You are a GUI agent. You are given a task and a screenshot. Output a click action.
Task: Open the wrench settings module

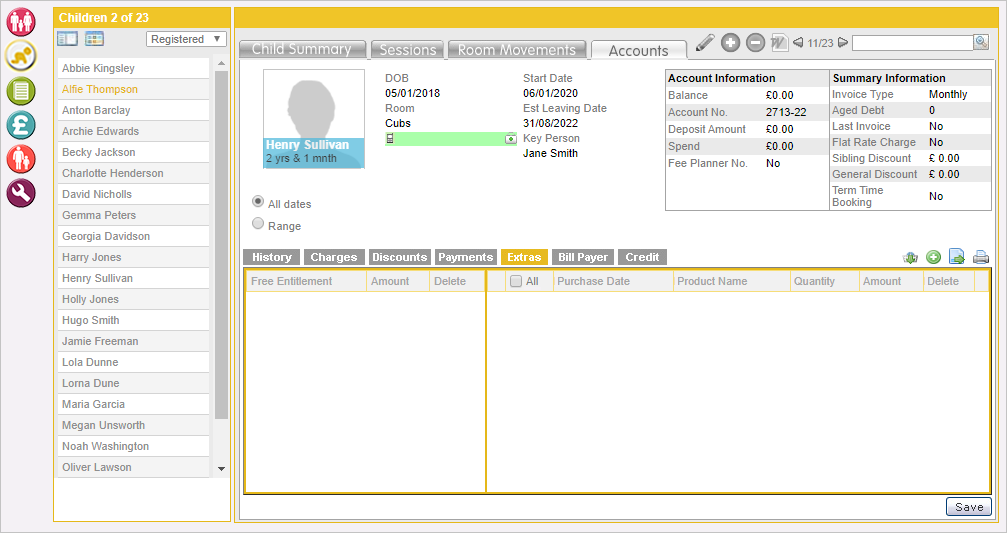[21, 193]
